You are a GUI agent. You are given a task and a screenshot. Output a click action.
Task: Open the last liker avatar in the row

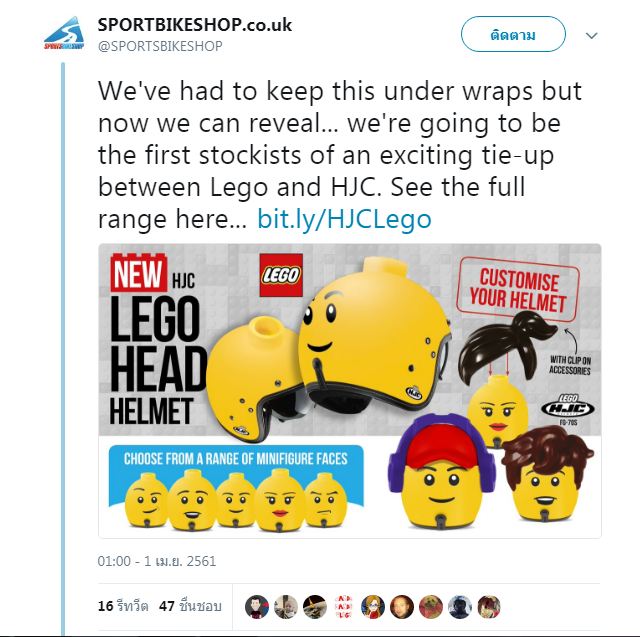489,607
